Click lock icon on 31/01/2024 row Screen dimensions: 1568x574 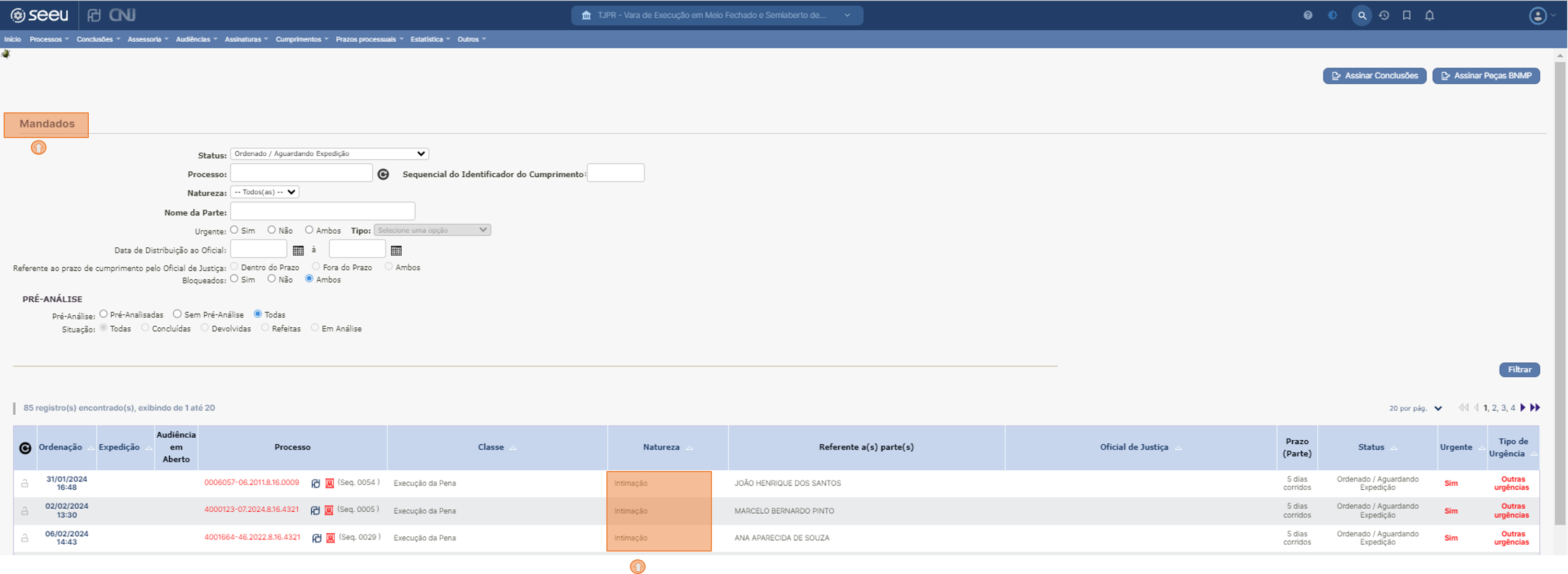(x=25, y=483)
